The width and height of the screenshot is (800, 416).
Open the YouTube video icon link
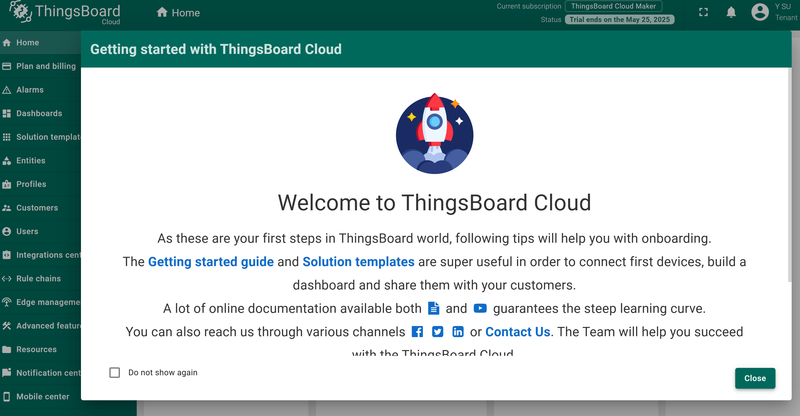tap(480, 308)
